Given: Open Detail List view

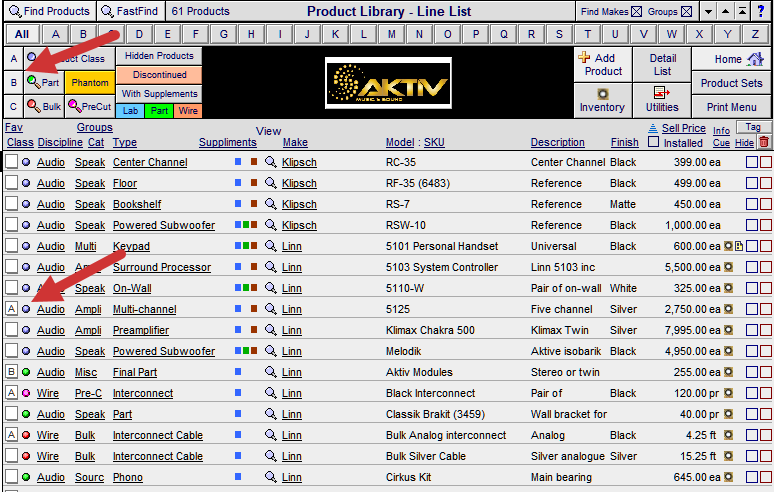Looking at the screenshot, I should pyautogui.click(x=662, y=64).
